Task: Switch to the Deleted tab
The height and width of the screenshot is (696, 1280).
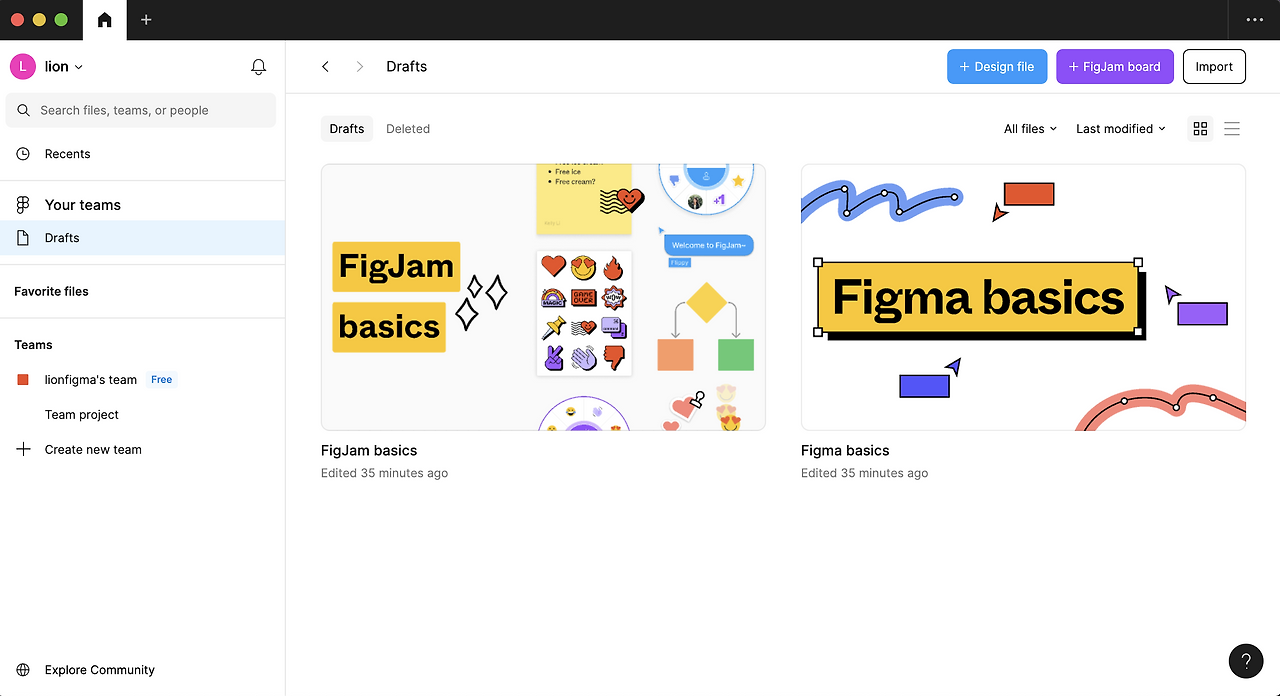Action: pyautogui.click(x=408, y=129)
